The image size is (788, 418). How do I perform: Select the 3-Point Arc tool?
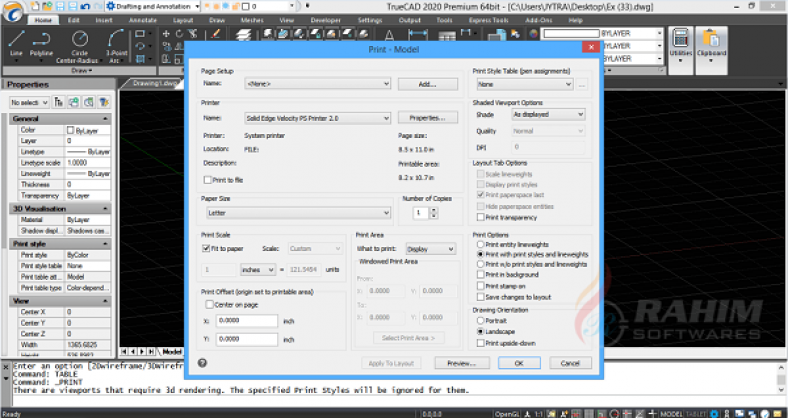point(116,46)
